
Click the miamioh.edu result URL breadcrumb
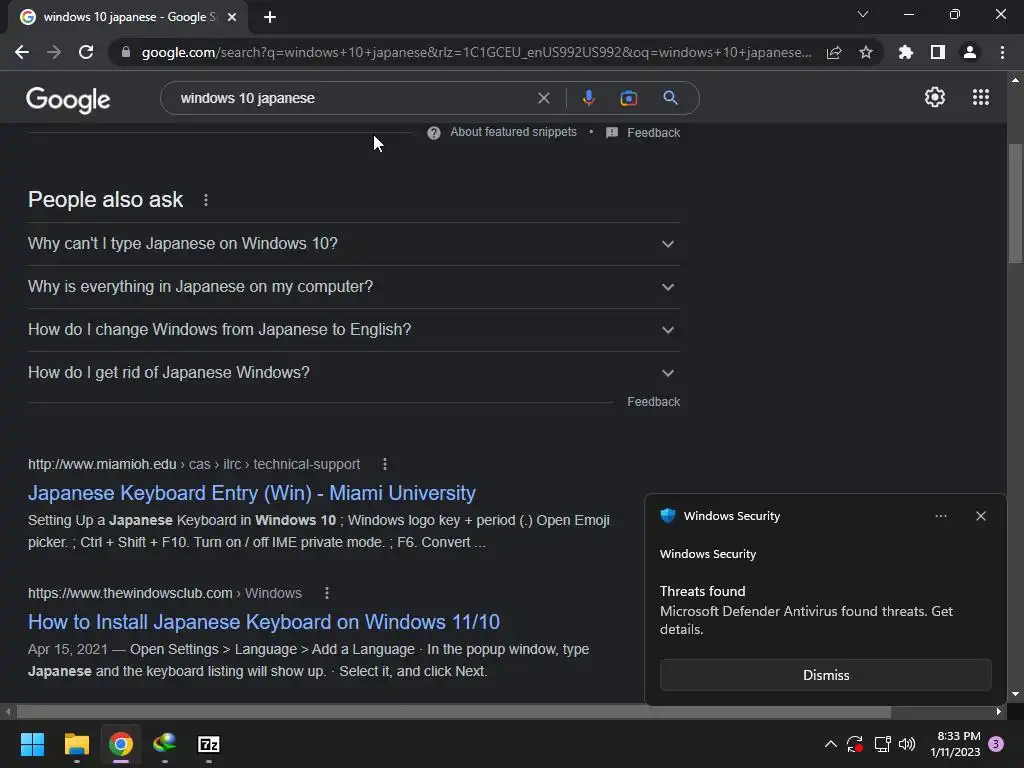(x=194, y=464)
